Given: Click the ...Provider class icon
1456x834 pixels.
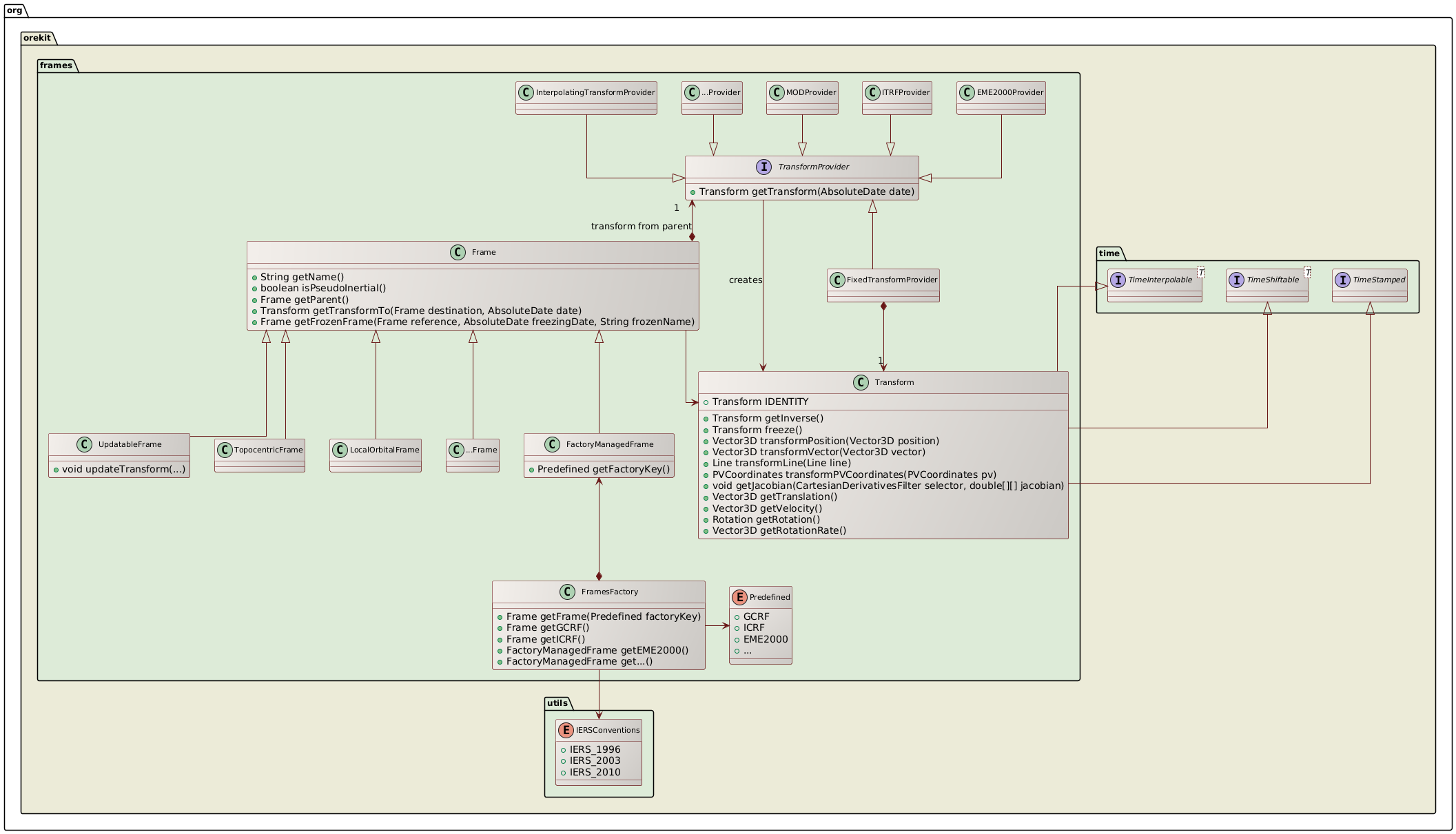Looking at the screenshot, I should pyautogui.click(x=693, y=92).
